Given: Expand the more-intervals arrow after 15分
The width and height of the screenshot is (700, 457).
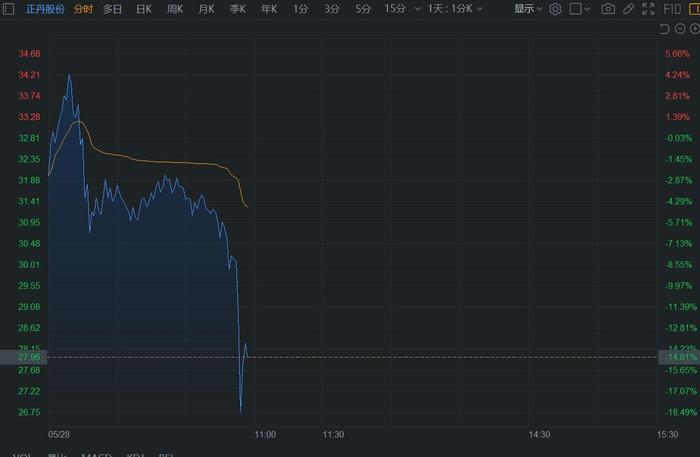Looking at the screenshot, I should point(417,9).
